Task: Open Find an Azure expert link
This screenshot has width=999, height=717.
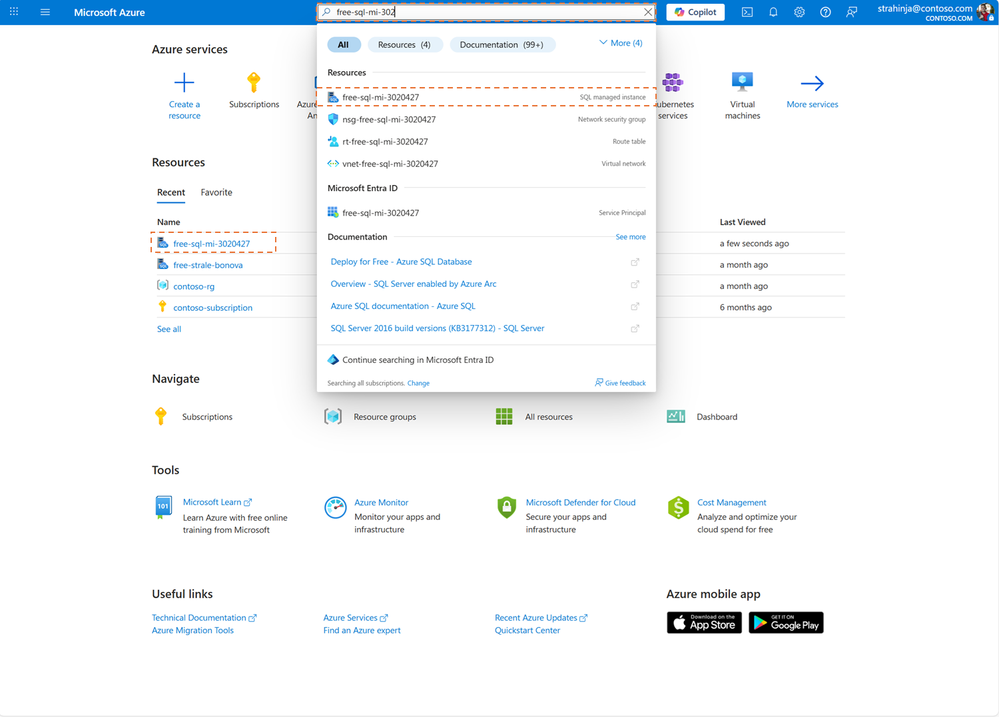Action: coord(362,631)
